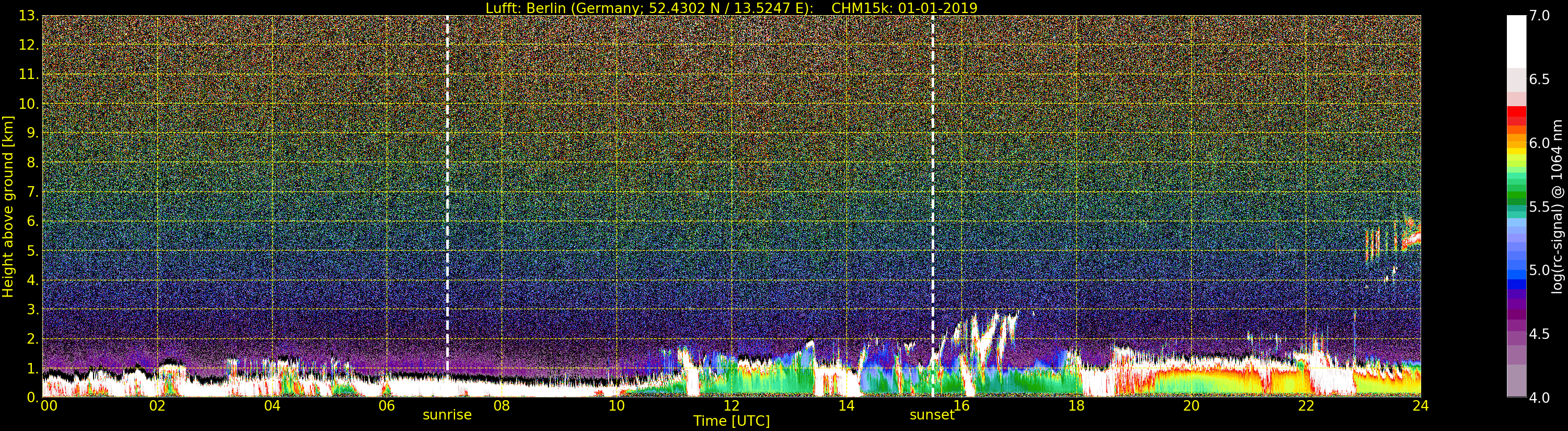Click the 1 km tick on the height axis

33,368
